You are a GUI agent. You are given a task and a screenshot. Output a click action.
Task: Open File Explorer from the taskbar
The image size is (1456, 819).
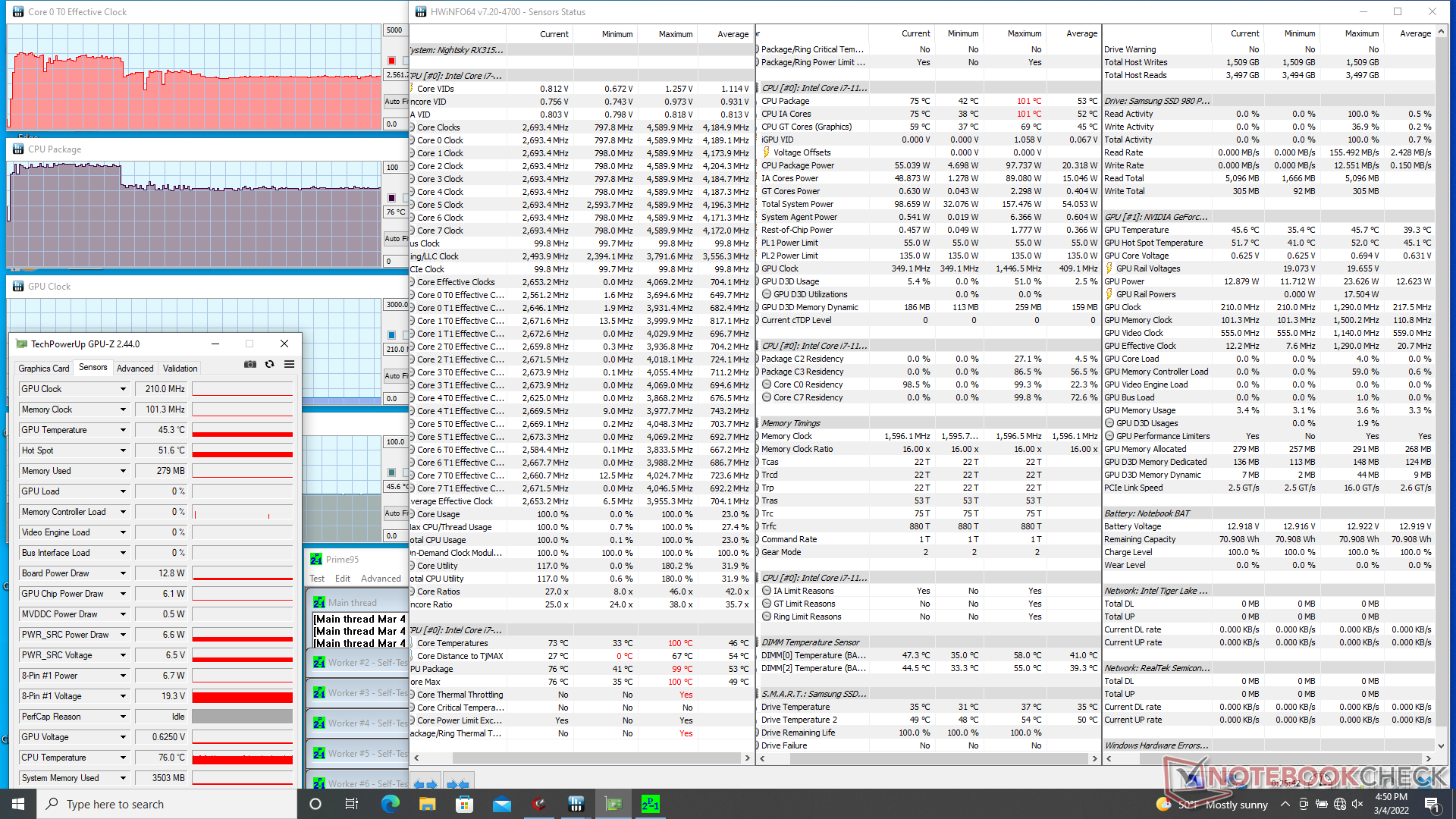(427, 804)
